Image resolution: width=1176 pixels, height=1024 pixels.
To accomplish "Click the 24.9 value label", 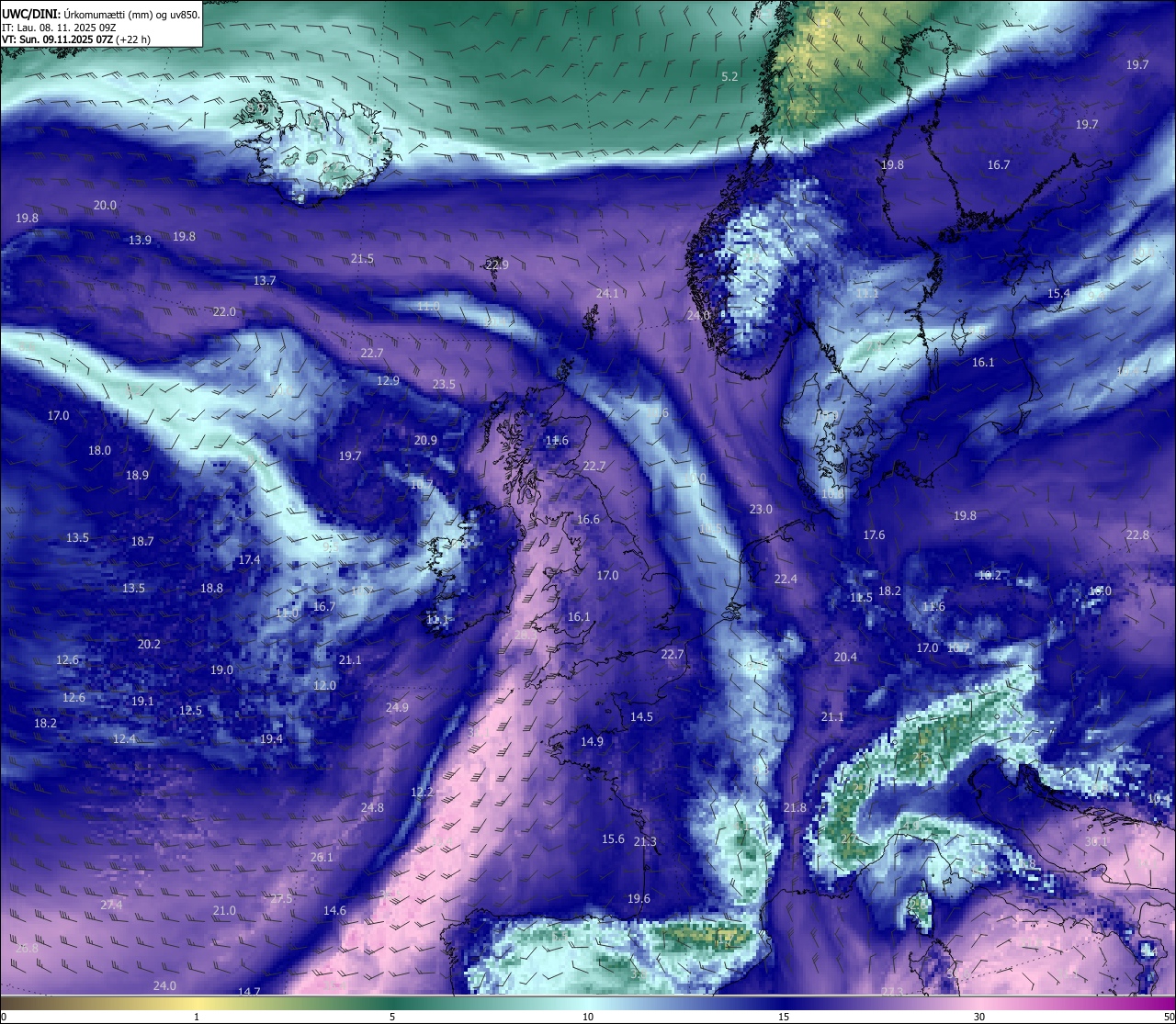I will pyautogui.click(x=397, y=708).
